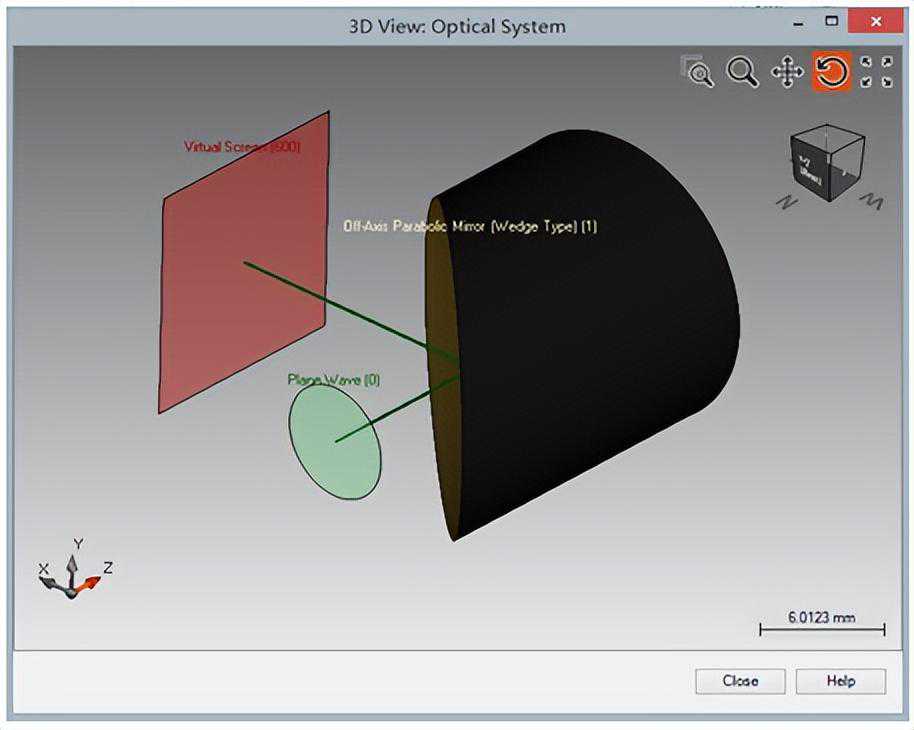Image resolution: width=914 pixels, height=730 pixels.
Task: Enable the pan view tool
Action: (787, 71)
